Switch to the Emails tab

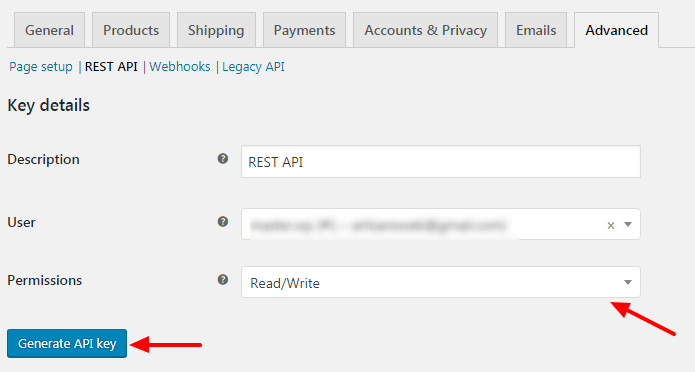[536, 30]
